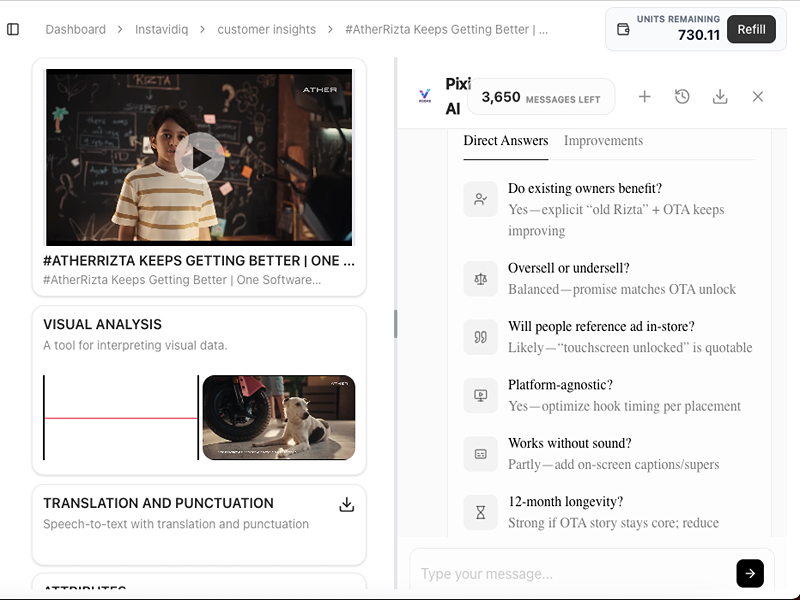Toggle the sidebar panel icon top-left
The height and width of the screenshot is (600, 800).
[x=13, y=29]
